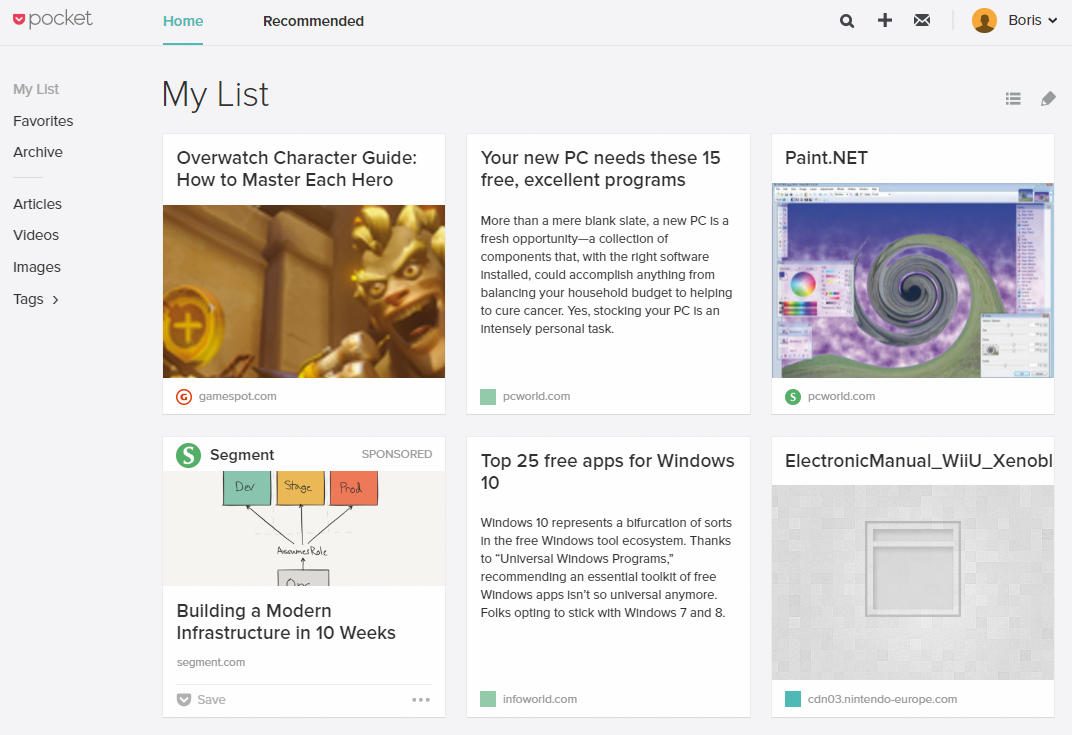The image size is (1072, 735).
Task: Go to Archive in the sidebar
Action: pyautogui.click(x=38, y=152)
